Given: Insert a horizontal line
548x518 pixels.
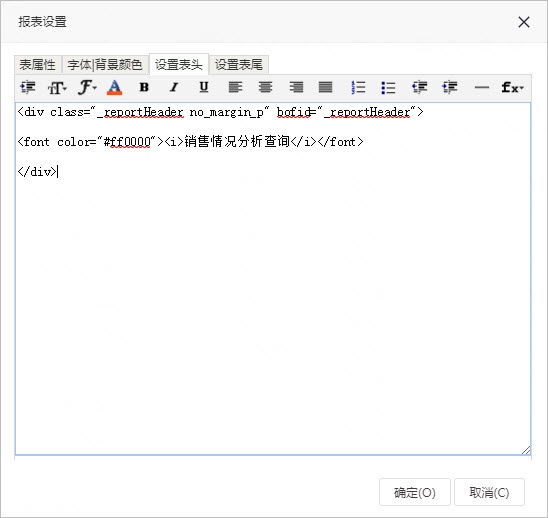Looking at the screenshot, I should tap(482, 87).
